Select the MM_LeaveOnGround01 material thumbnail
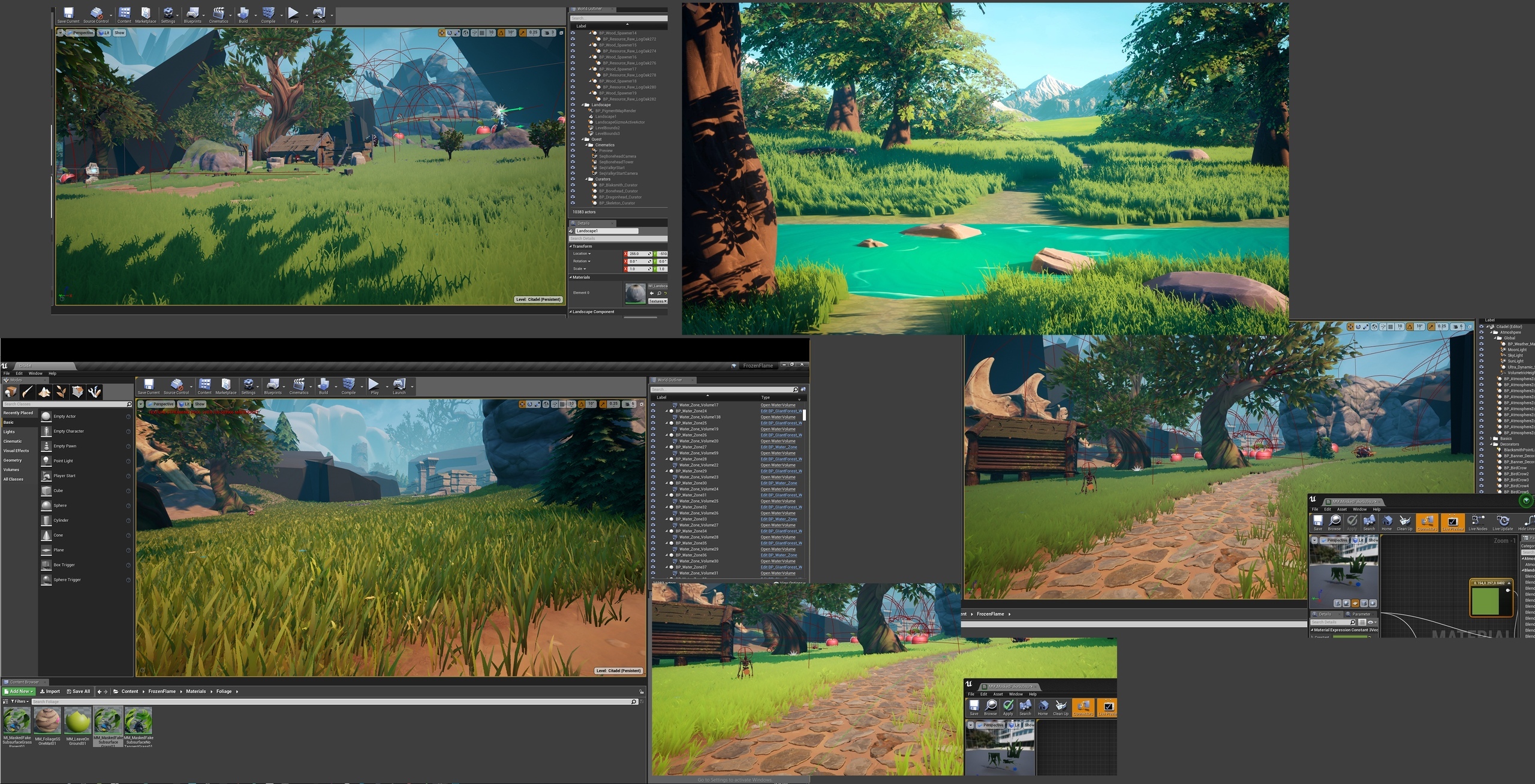Screen dimensions: 1535x784 click(77, 721)
